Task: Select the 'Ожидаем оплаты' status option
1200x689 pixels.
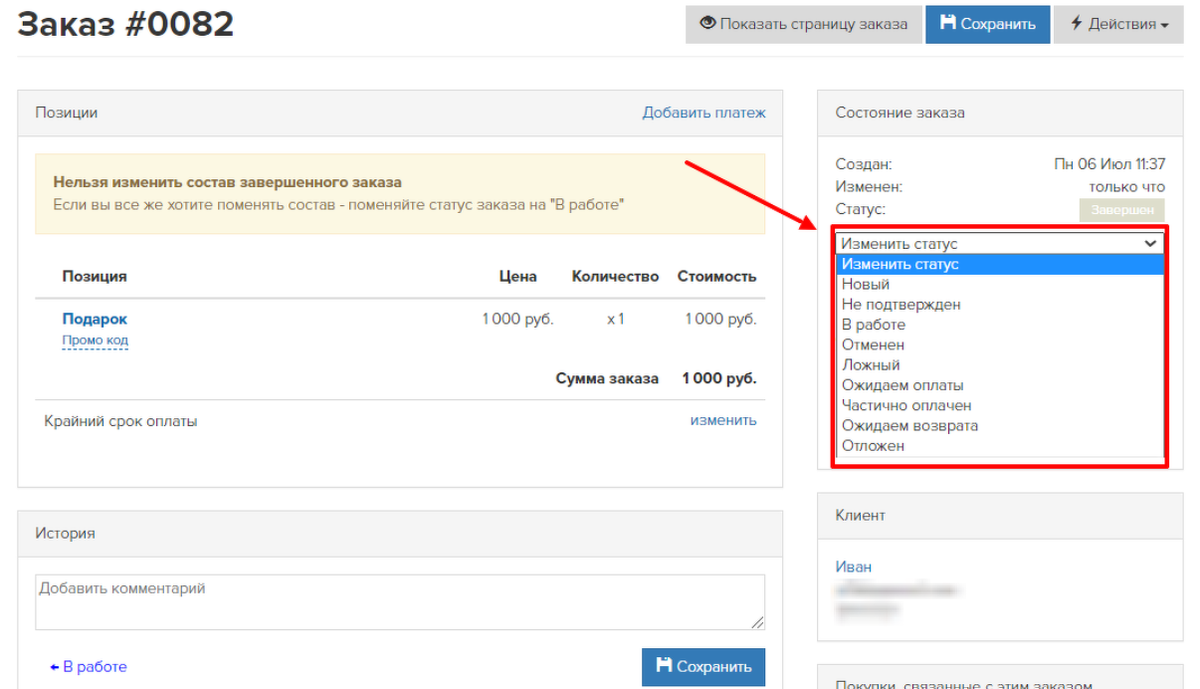Action: 1000,385
